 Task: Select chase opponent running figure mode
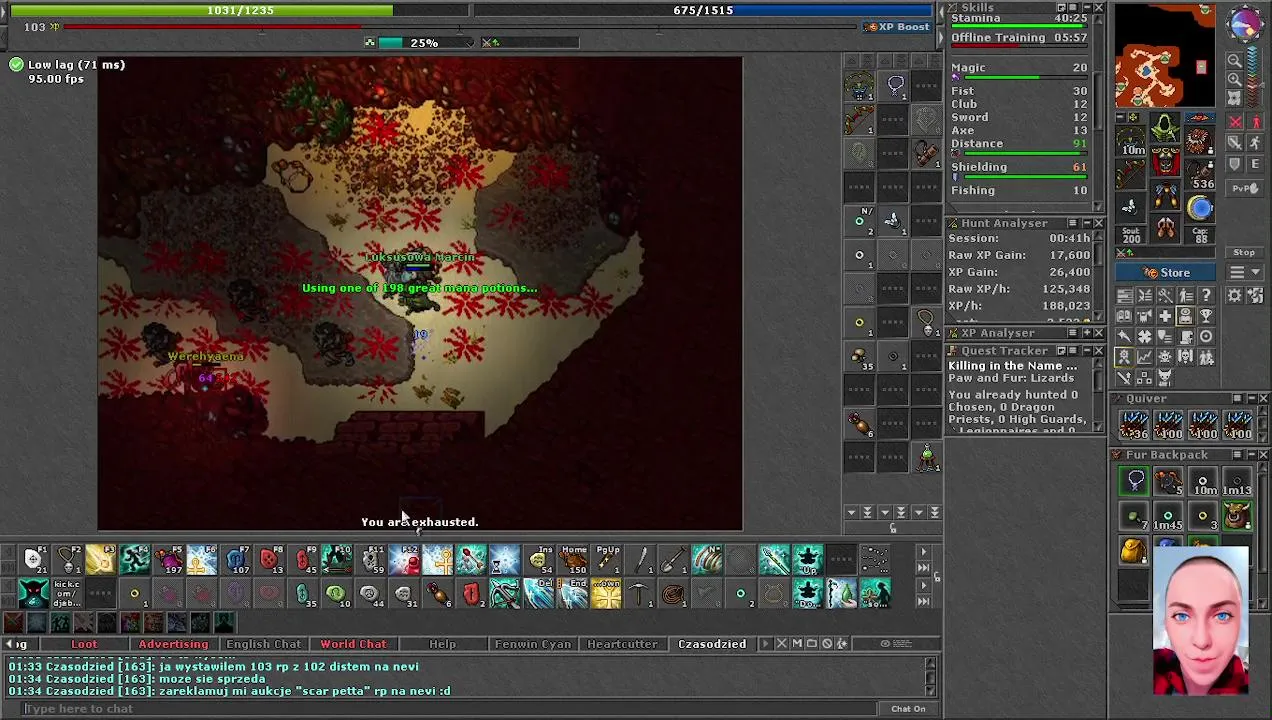pyautogui.click(x=1255, y=142)
